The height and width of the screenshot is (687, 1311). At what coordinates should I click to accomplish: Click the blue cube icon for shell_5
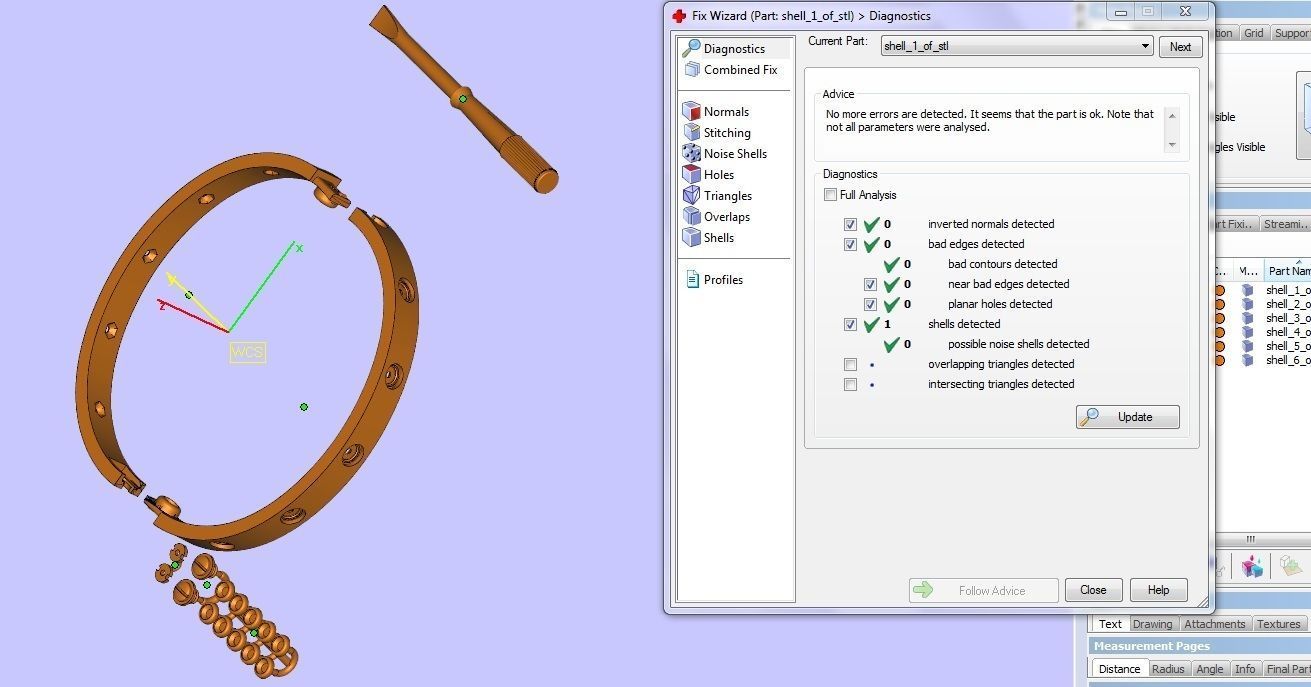[1247, 346]
